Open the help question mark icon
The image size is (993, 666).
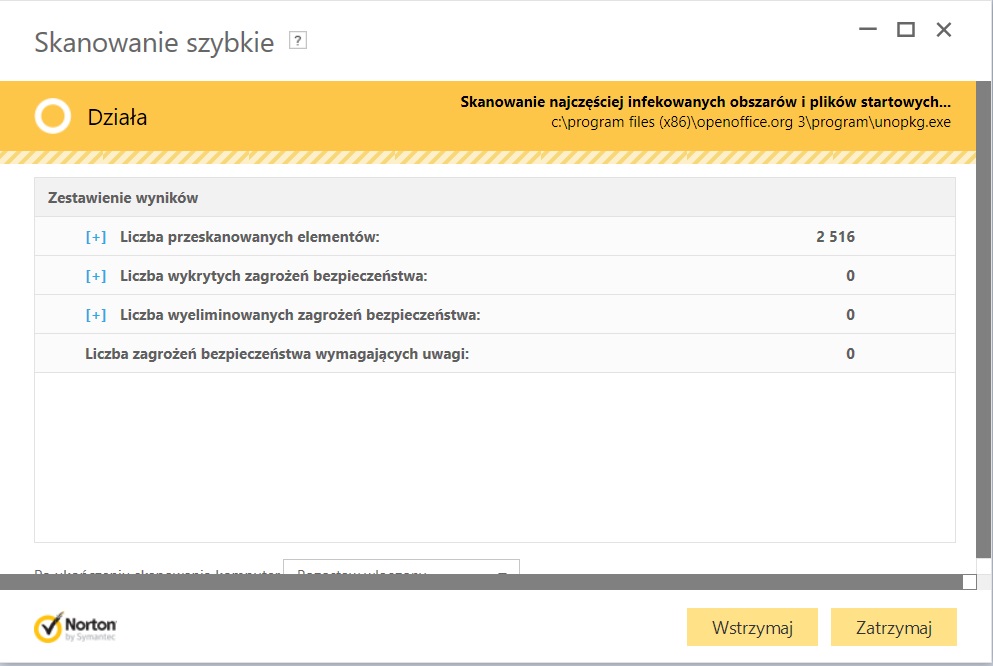(297, 40)
